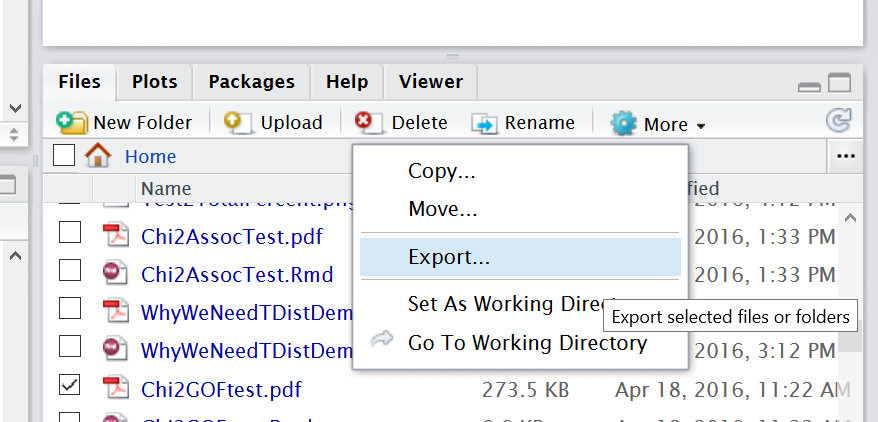878x422 pixels.
Task: Sort files by Name column
Action: pyautogui.click(x=166, y=188)
